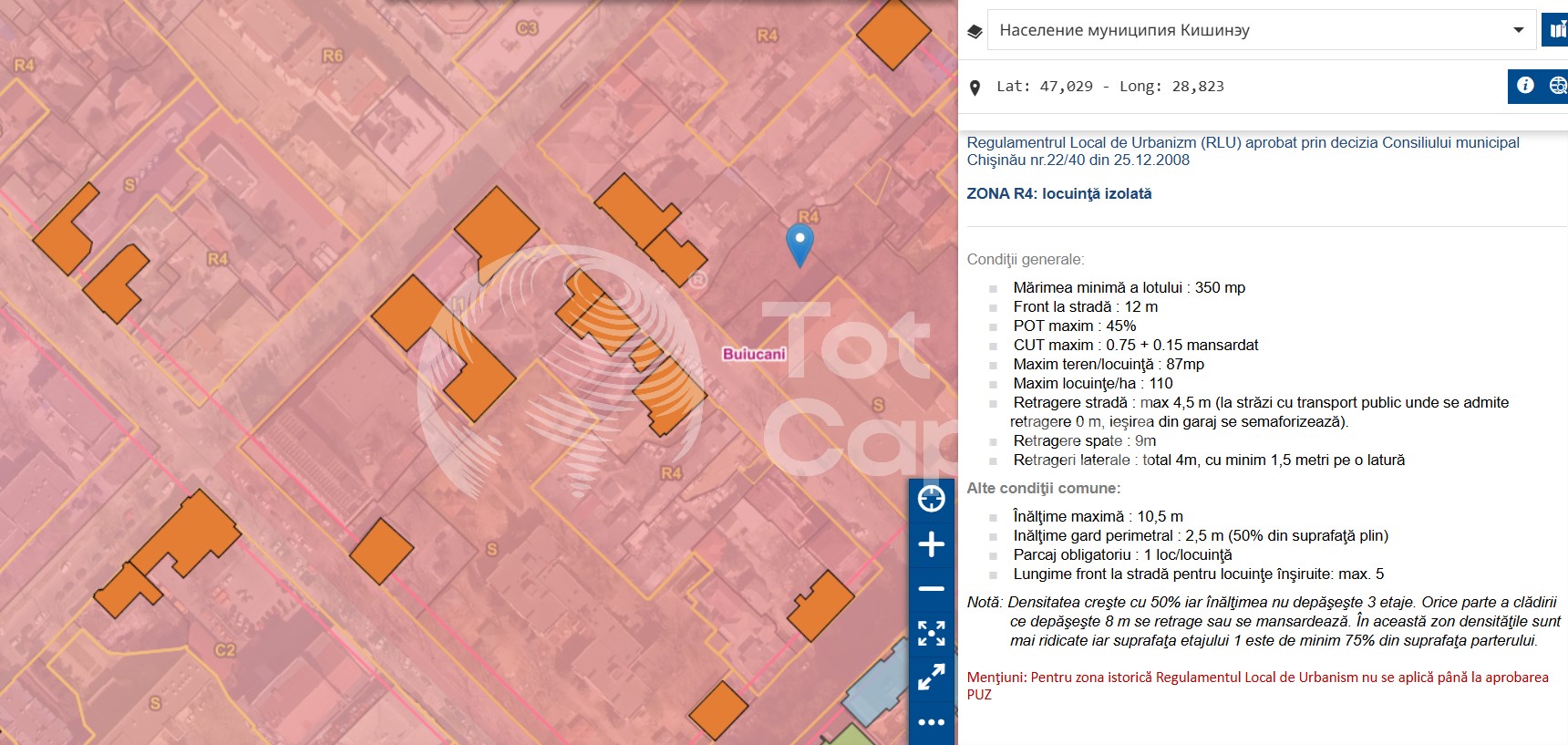This screenshot has height=745, width=1568.
Task: Click the C3 zone label on map
Action: (527, 28)
